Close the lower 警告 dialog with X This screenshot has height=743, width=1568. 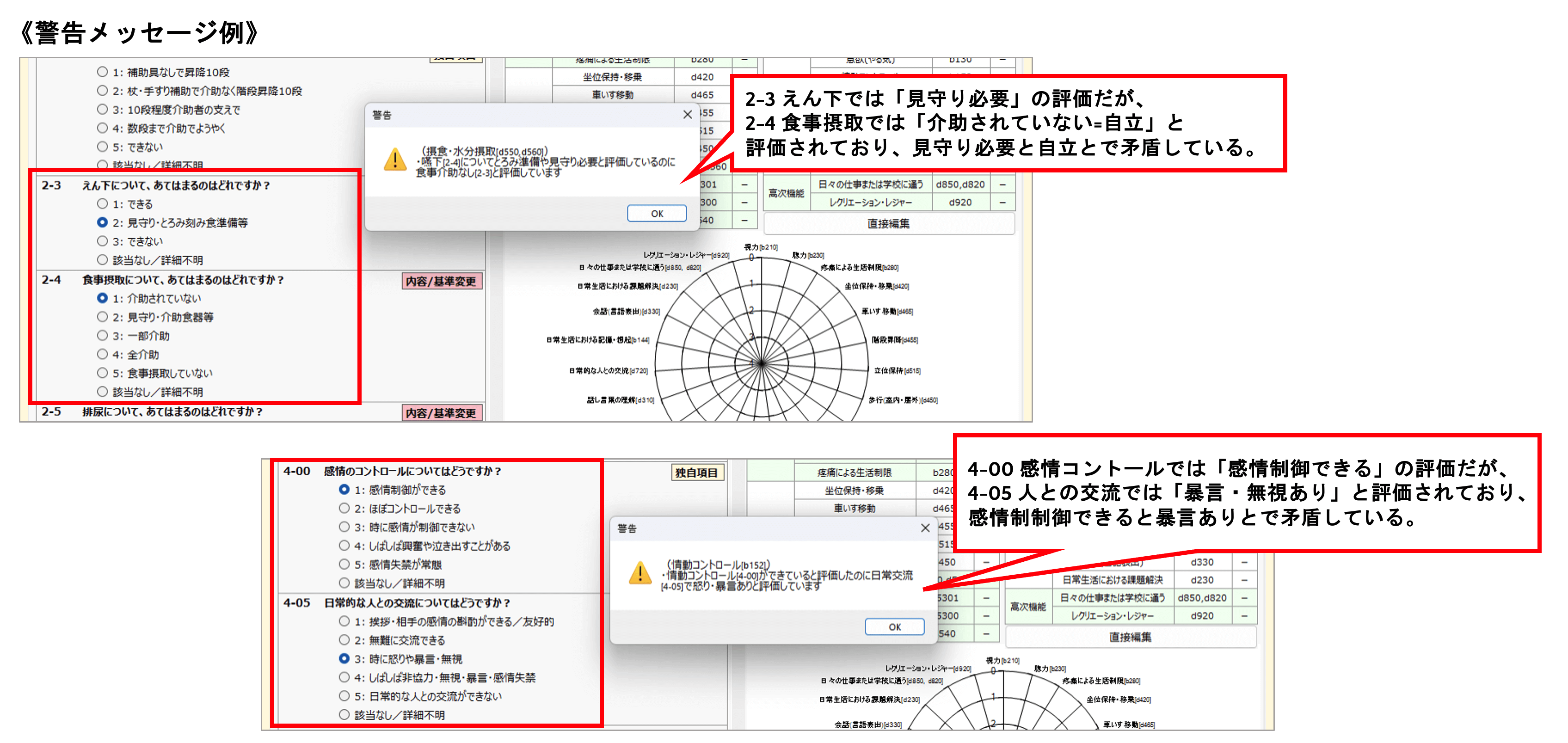pos(925,528)
